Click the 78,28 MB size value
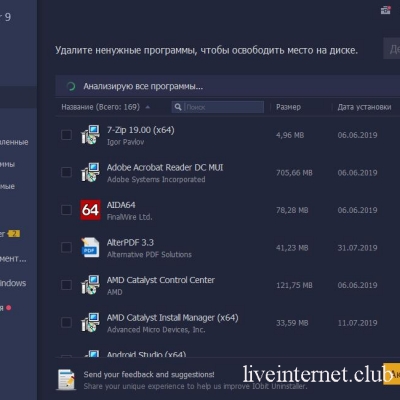400x400 pixels. tap(292, 210)
